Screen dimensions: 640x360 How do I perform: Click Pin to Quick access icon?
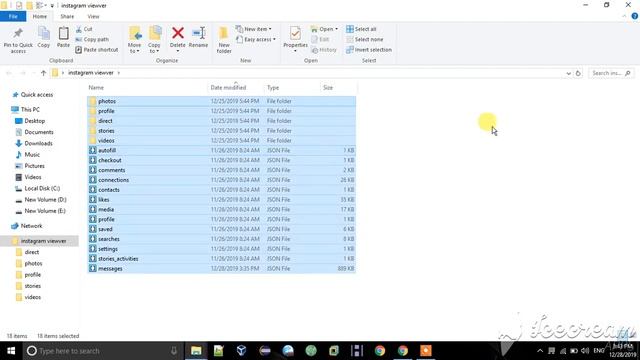pyautogui.click(x=18, y=40)
